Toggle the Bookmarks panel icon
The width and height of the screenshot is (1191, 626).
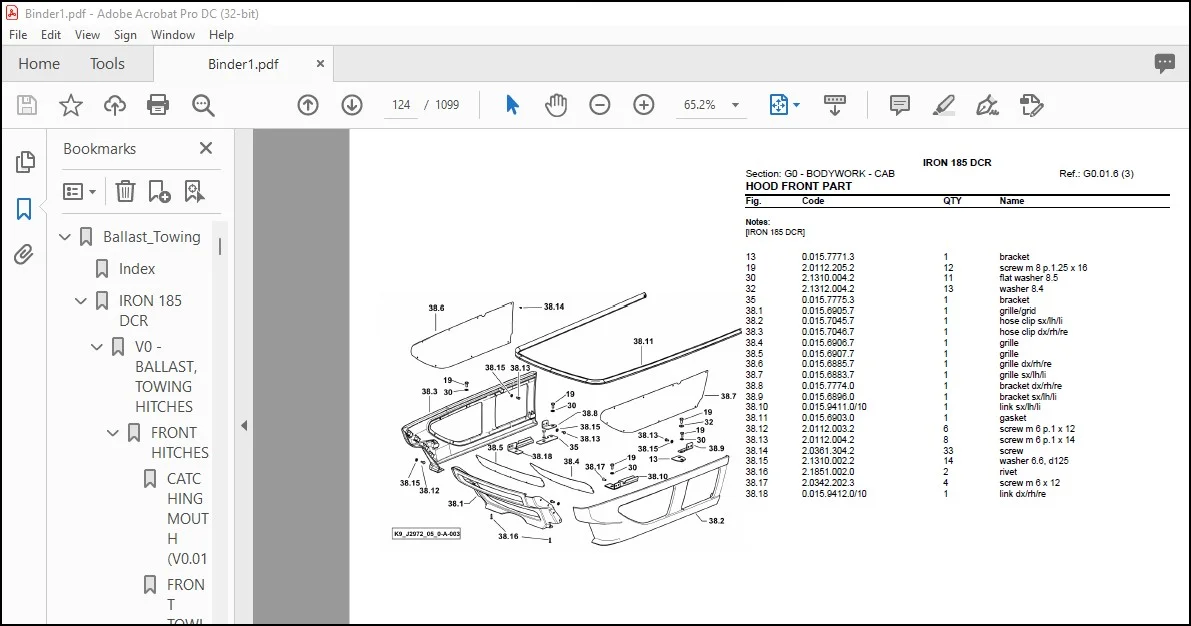tap(24, 208)
